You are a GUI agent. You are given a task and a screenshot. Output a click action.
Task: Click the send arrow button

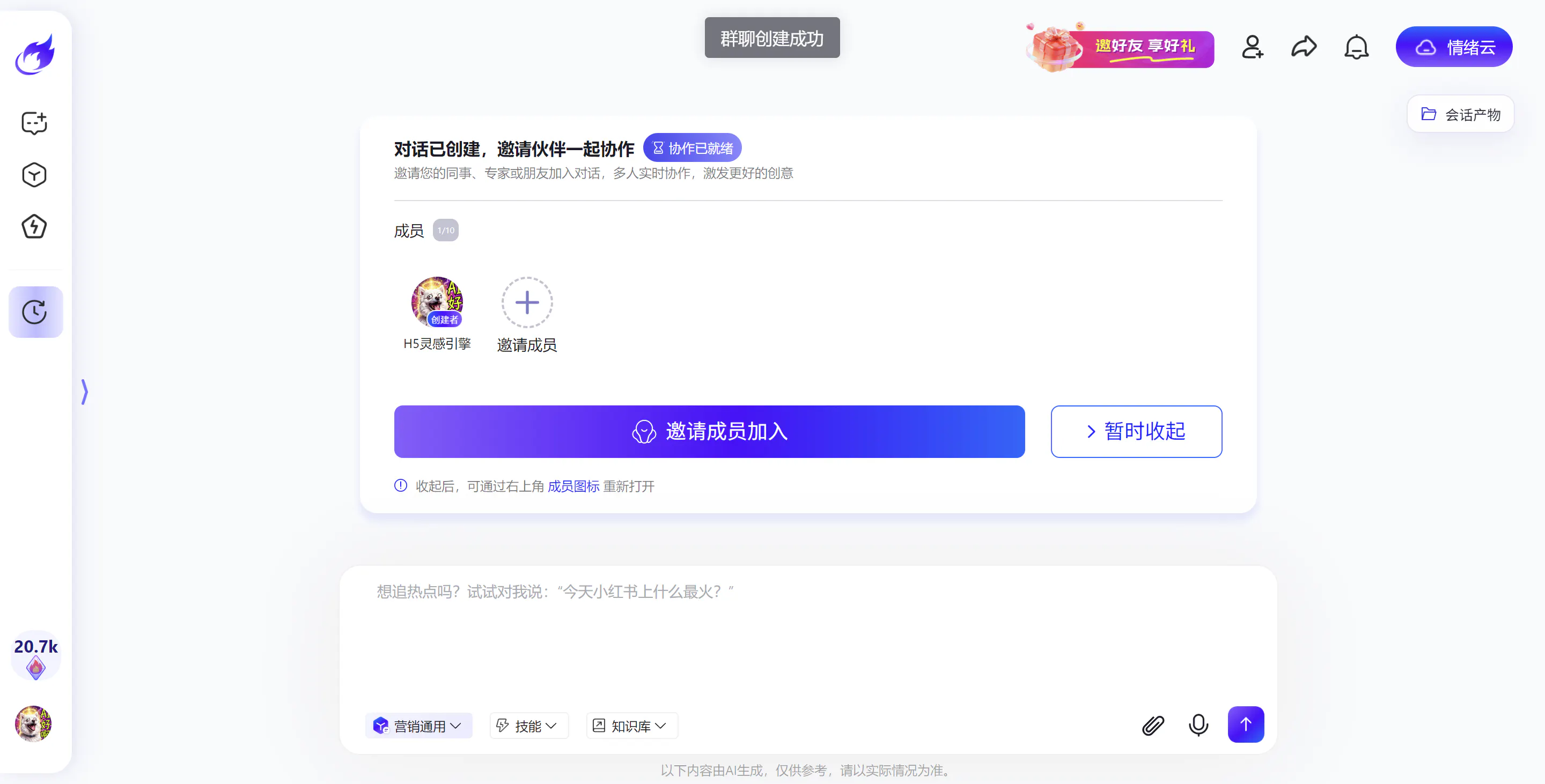1246,724
